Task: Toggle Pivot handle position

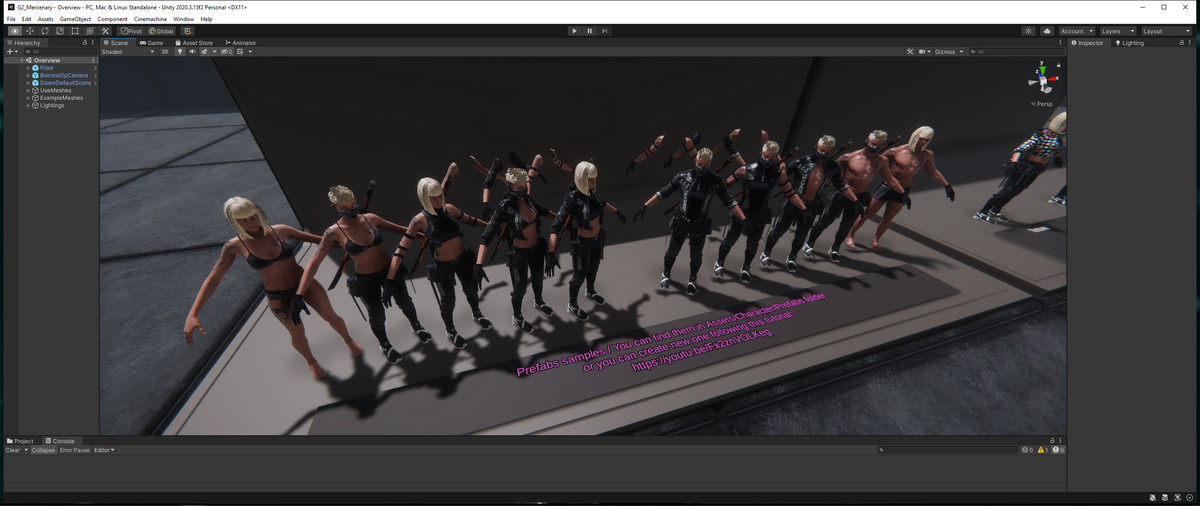Action: (x=131, y=31)
